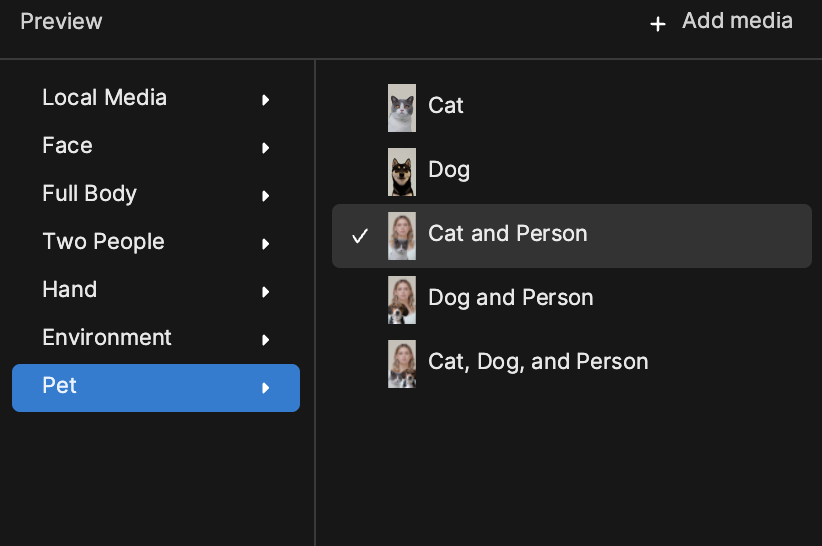Expand the Local Media submenu arrow
Screen dimensions: 822x546
tap(265, 100)
